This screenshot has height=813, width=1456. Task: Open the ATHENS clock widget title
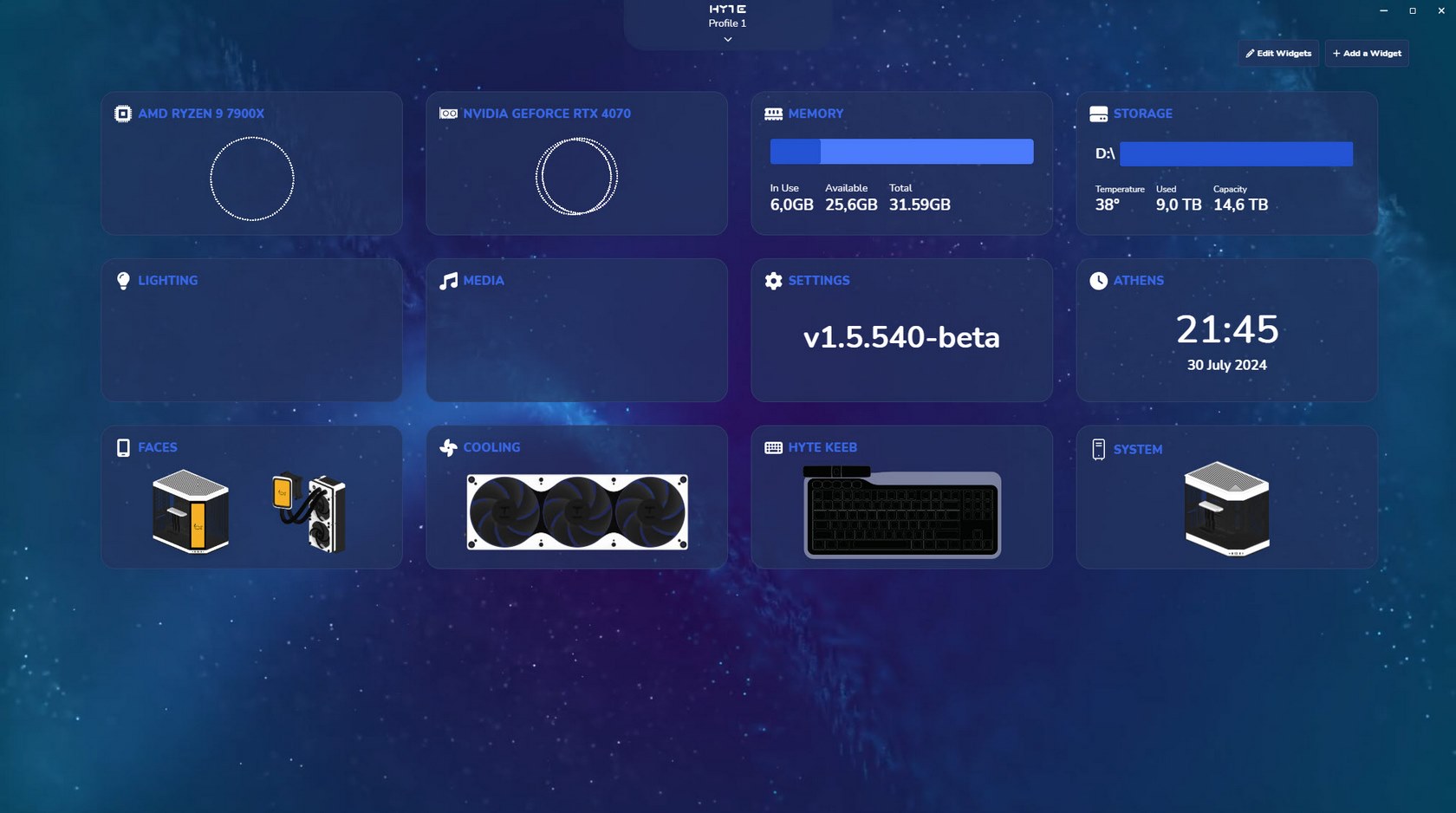[x=1139, y=281]
